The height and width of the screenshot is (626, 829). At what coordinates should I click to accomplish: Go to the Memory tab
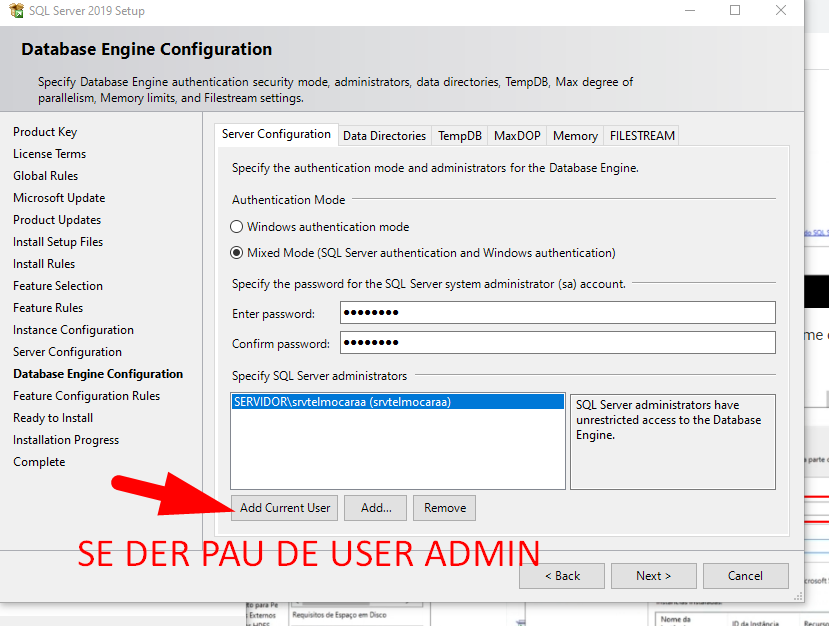[575, 136]
